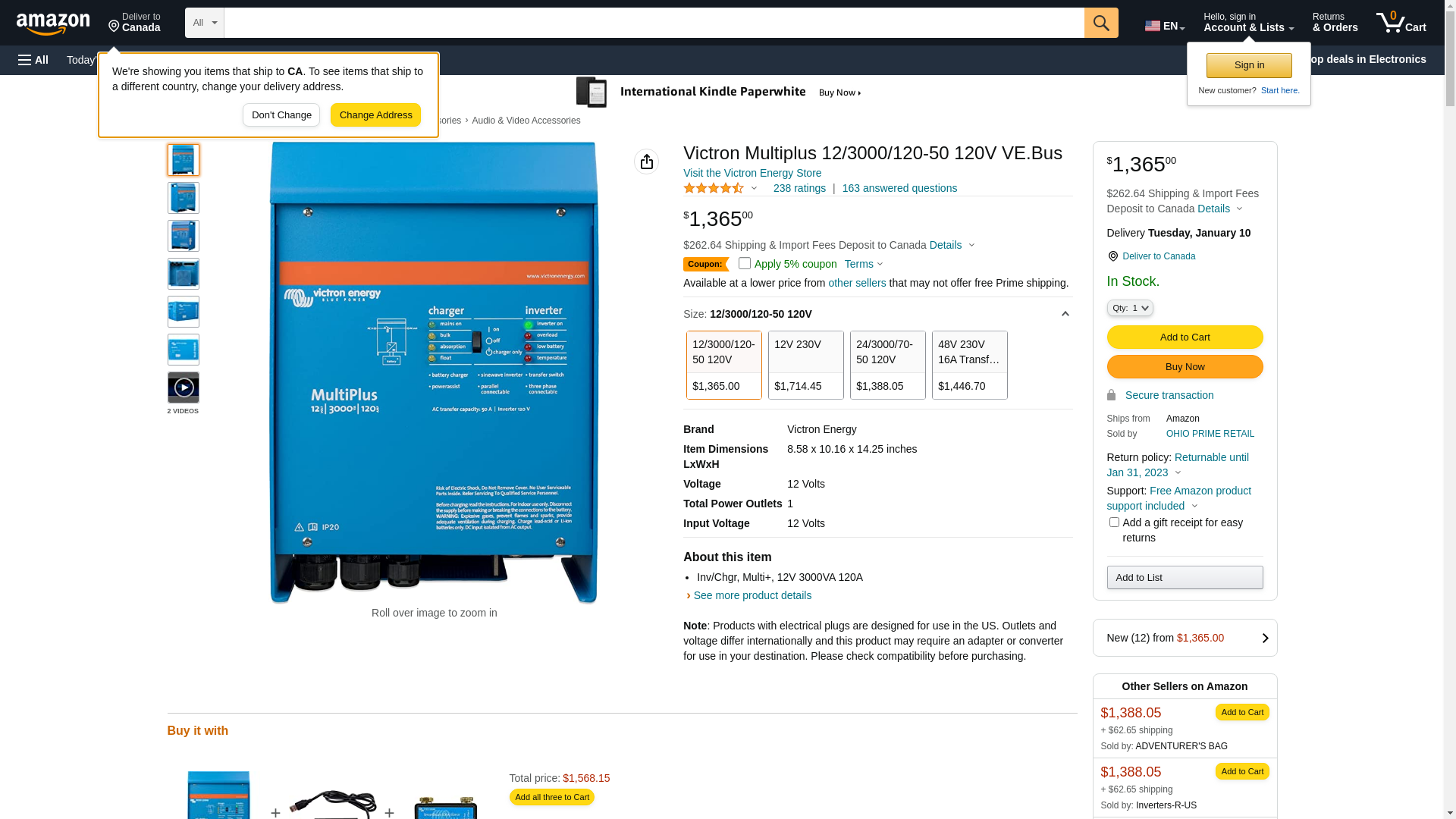Viewport: 1456px width, 819px height.
Task: Expand the EN language selector
Action: [x=1165, y=25]
